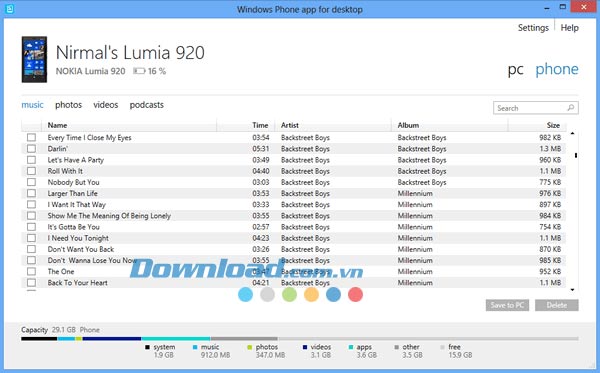
Task: Click the 912.0 MB music size label
Action: point(215,355)
